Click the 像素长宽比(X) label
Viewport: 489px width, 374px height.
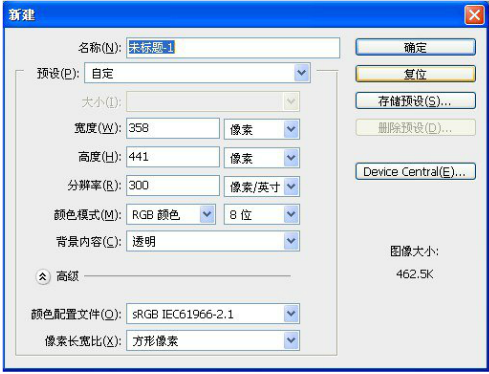[83, 341]
